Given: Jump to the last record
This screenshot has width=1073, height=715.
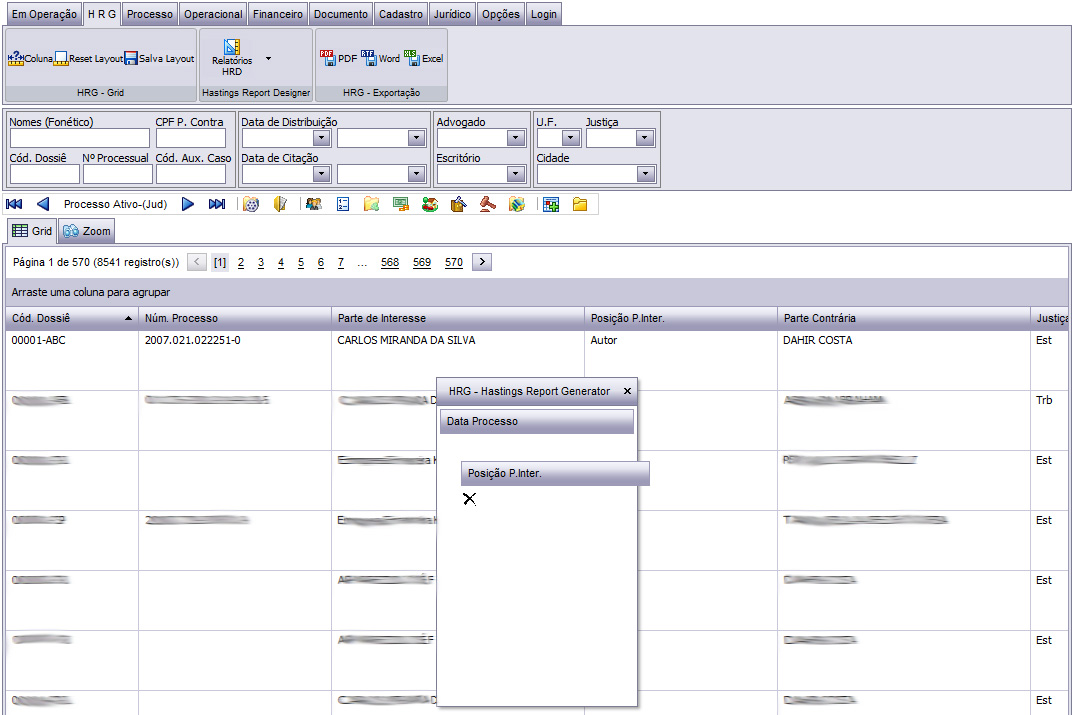Looking at the screenshot, I should 217,204.
